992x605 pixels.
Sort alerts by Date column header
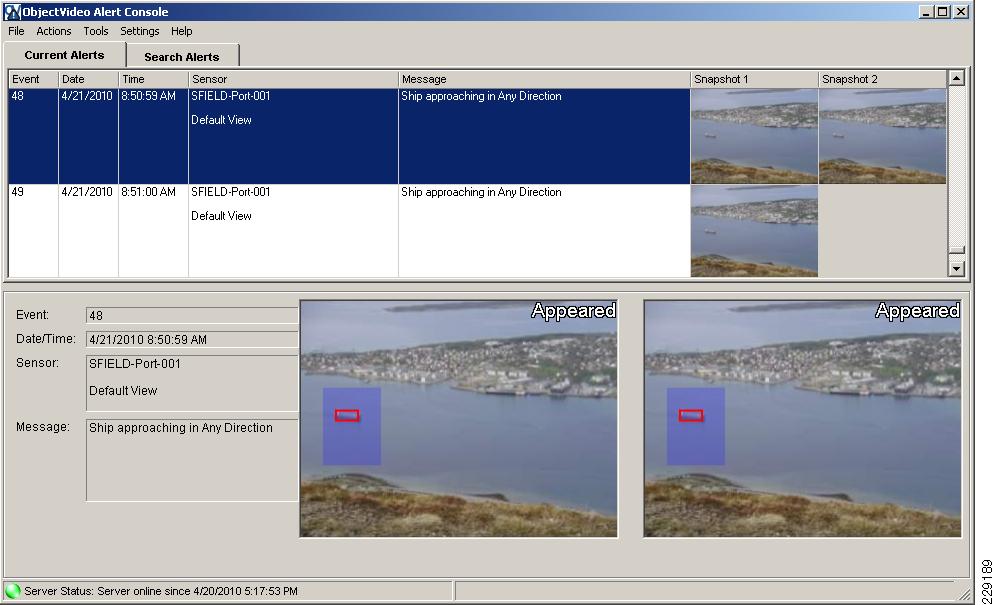pyautogui.click(x=88, y=79)
